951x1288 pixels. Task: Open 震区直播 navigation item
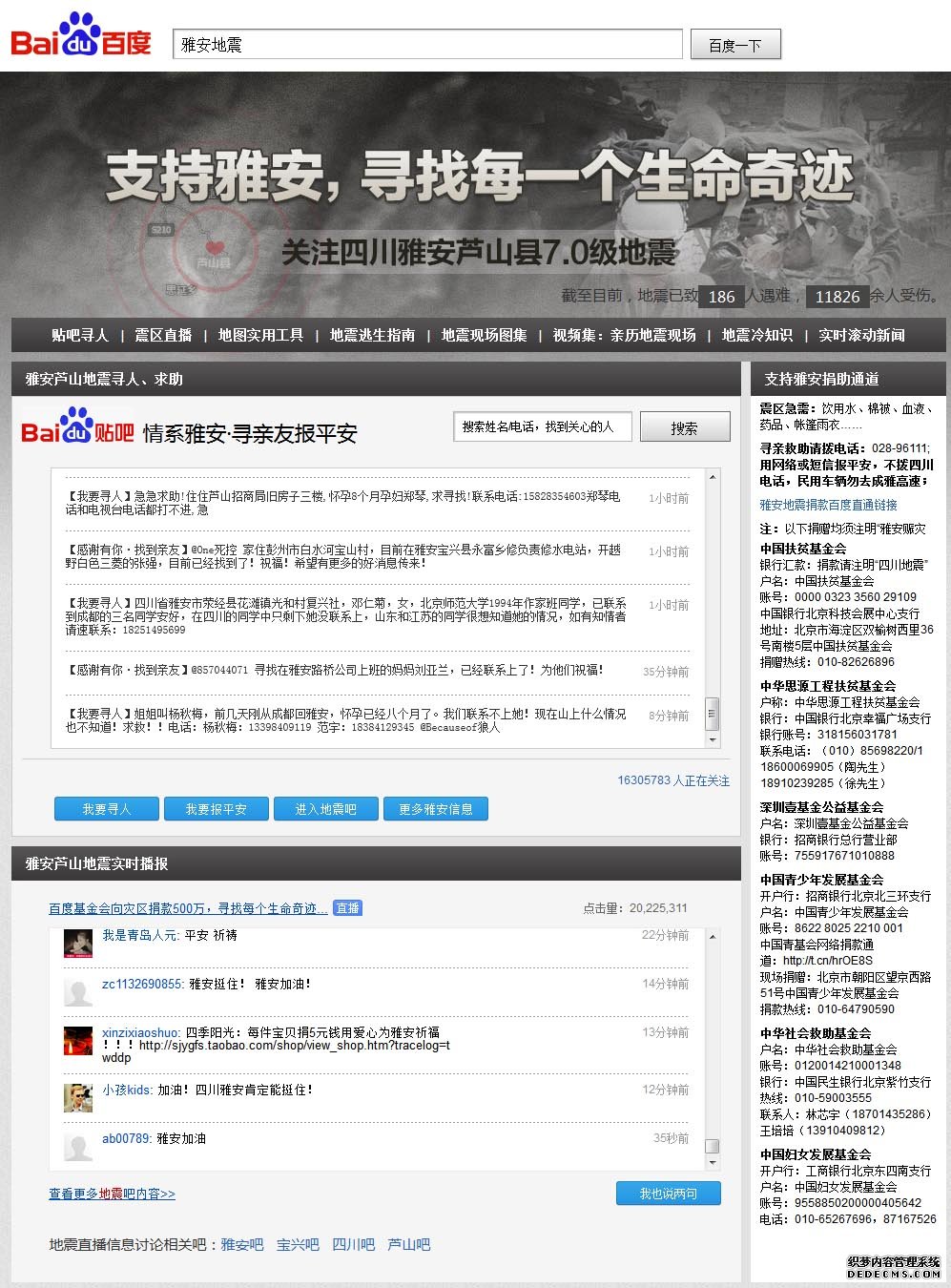(x=163, y=335)
